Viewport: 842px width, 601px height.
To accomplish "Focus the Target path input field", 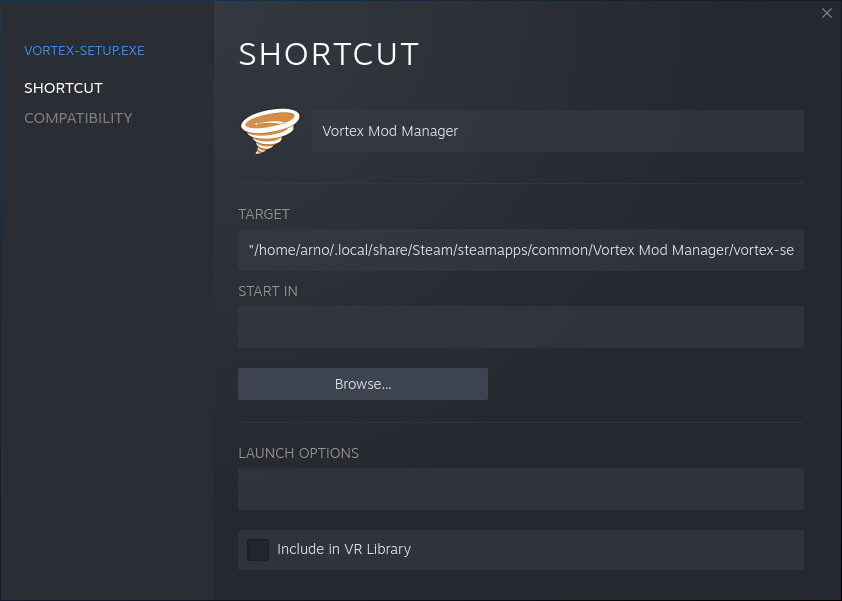I will (x=520, y=250).
